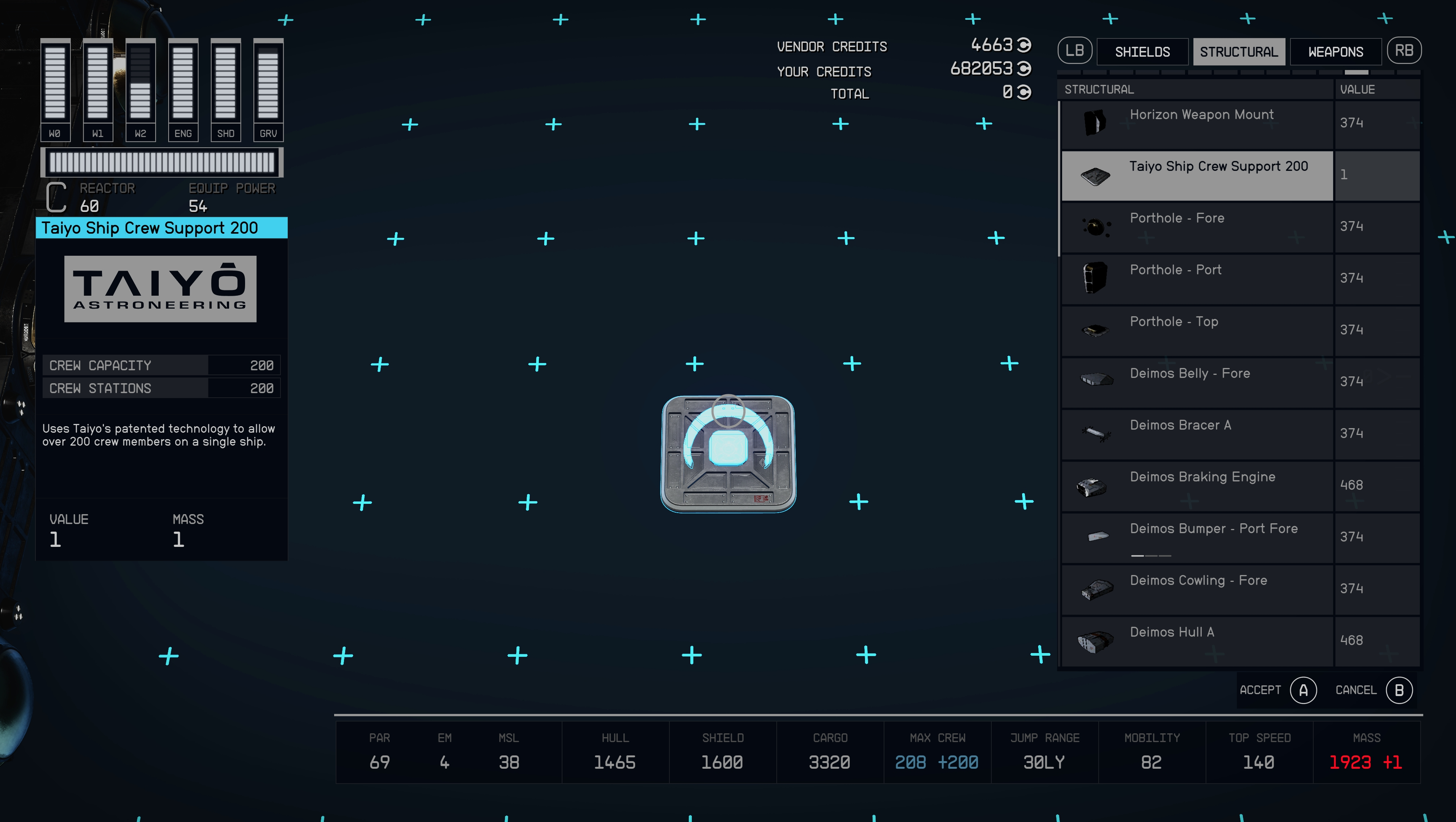Image resolution: width=1456 pixels, height=822 pixels.
Task: Click the red MASS 1923 +1 stat
Action: click(1367, 752)
